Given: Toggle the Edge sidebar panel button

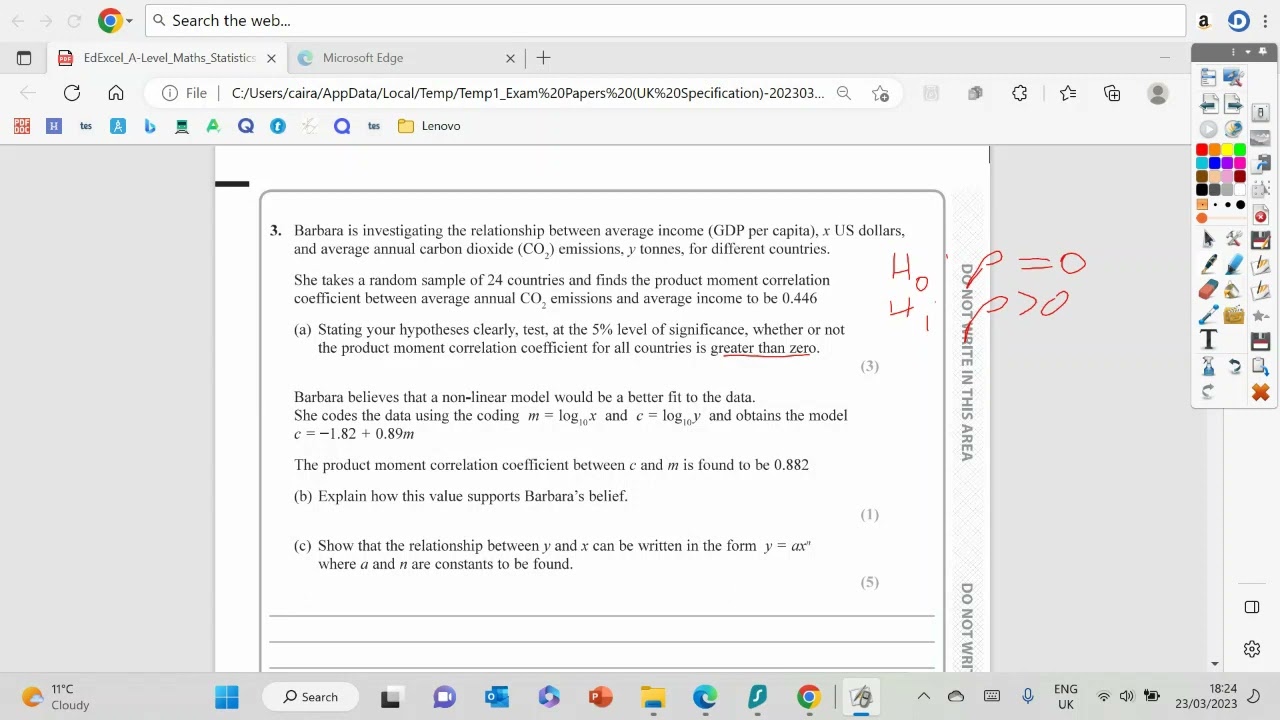Looking at the screenshot, I should click(x=1252, y=607).
